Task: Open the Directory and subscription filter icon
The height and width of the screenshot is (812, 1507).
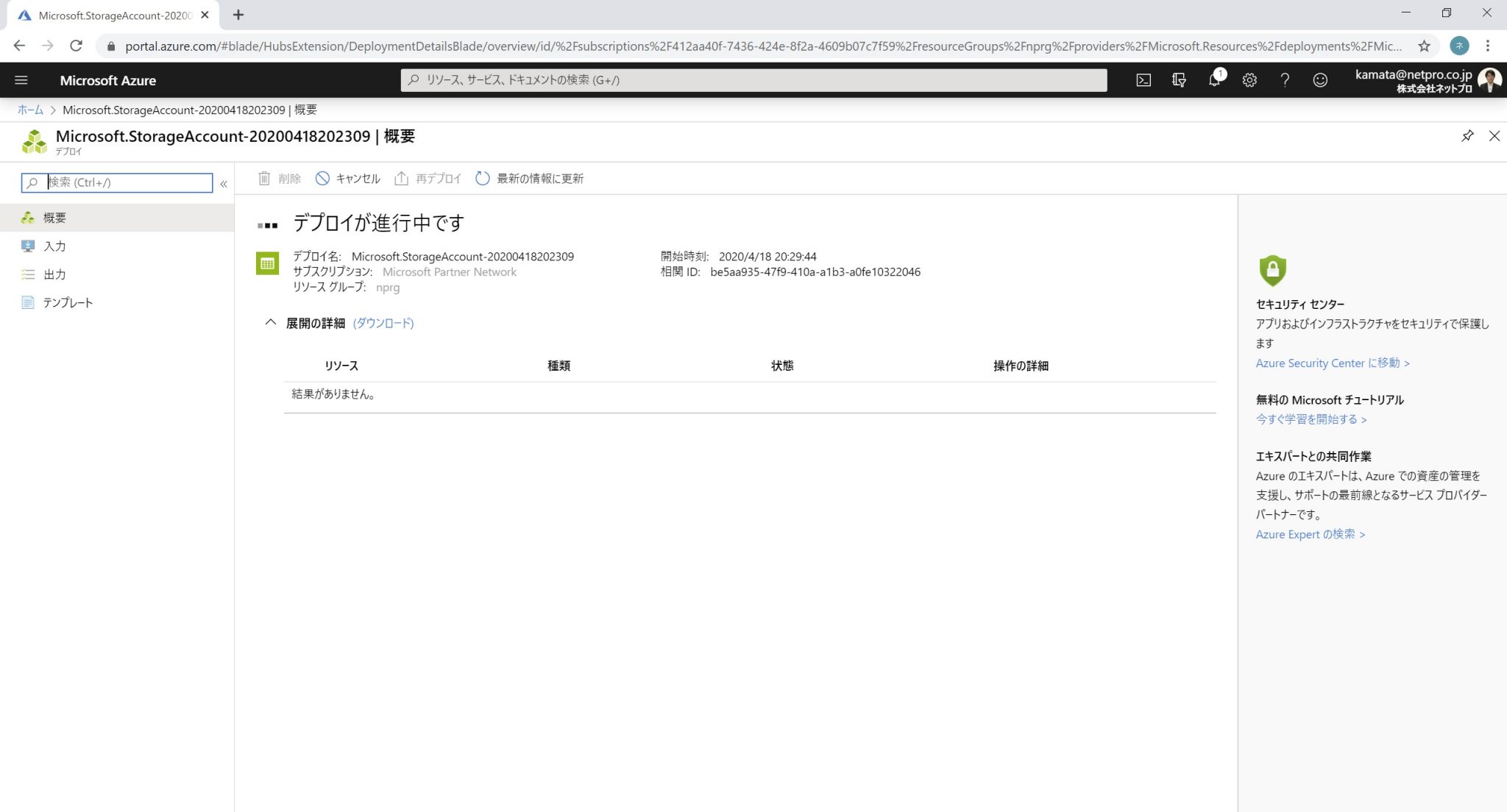Action: 1179,80
